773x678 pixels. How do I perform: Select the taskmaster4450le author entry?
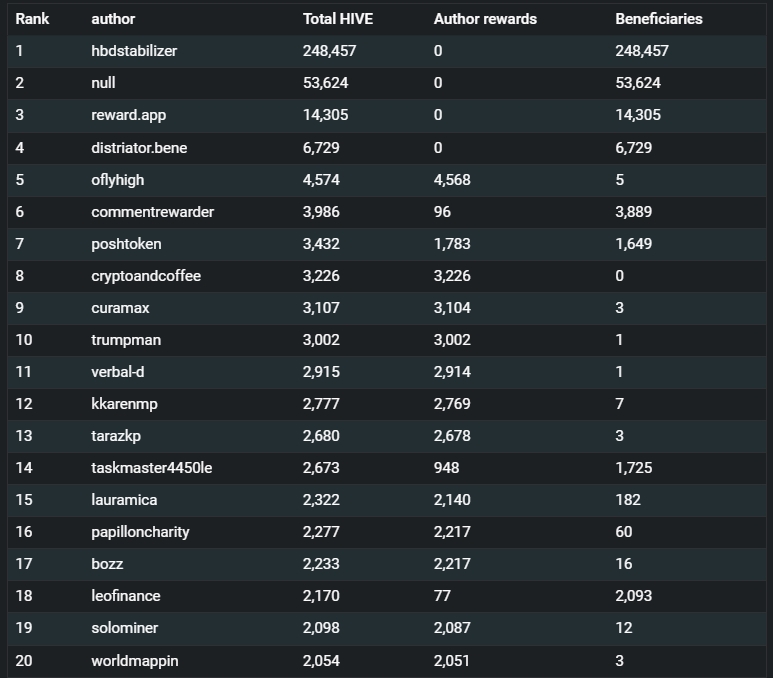(151, 467)
